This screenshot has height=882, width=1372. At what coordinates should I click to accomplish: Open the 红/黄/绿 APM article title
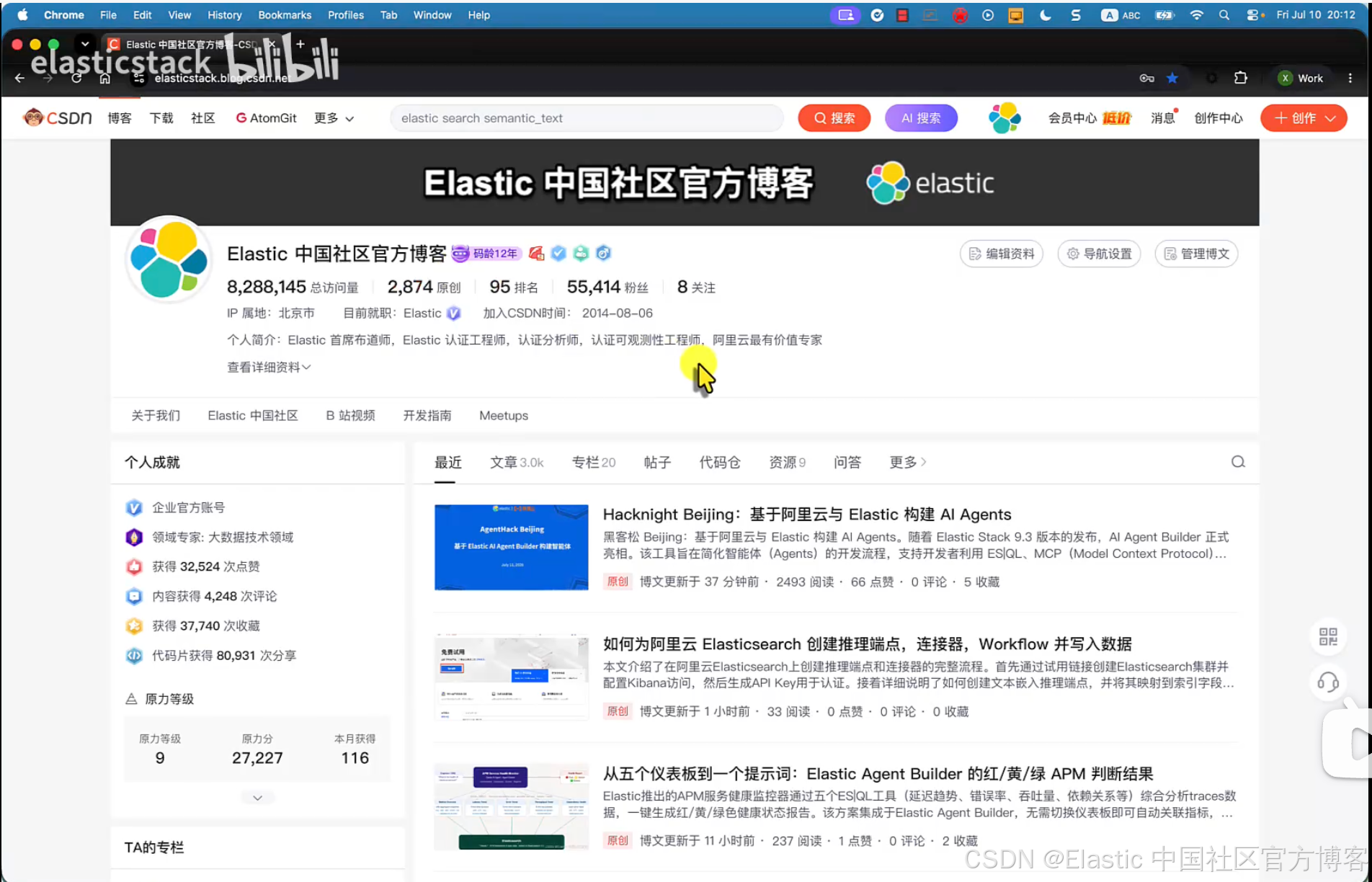[878, 774]
